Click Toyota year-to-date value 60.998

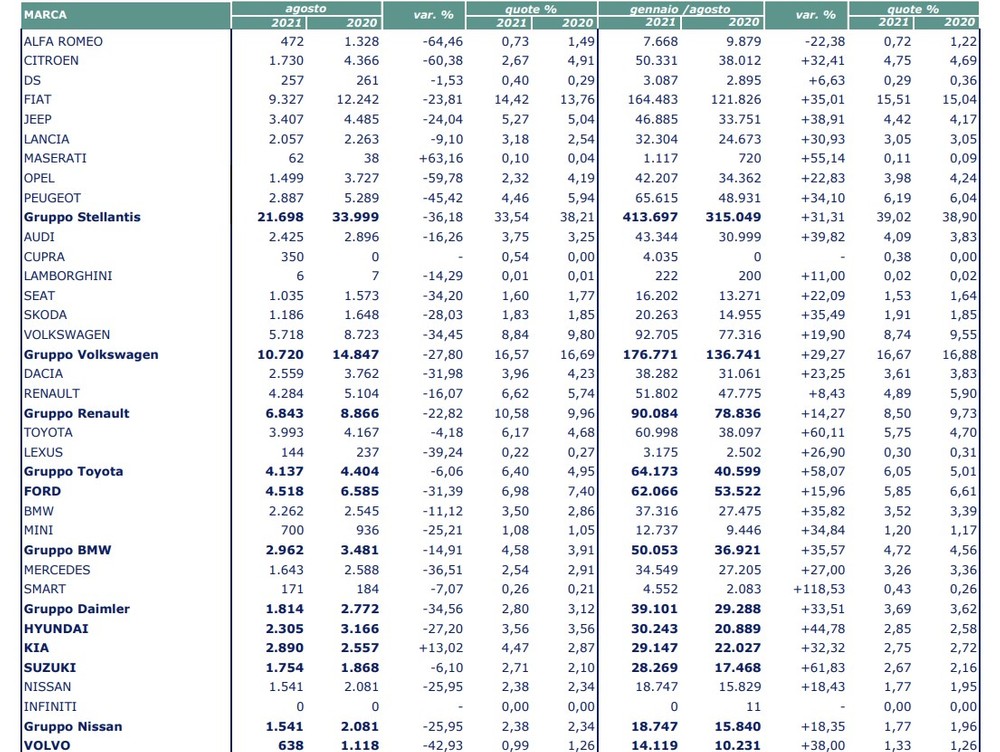point(657,432)
